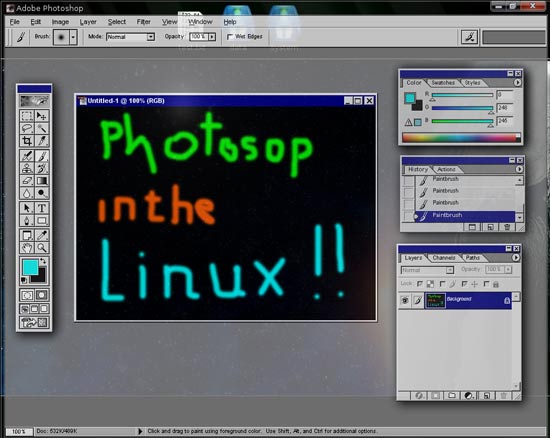The height and width of the screenshot is (438, 550).
Task: Open the Brush picker dropdown arrow
Action: [73, 36]
